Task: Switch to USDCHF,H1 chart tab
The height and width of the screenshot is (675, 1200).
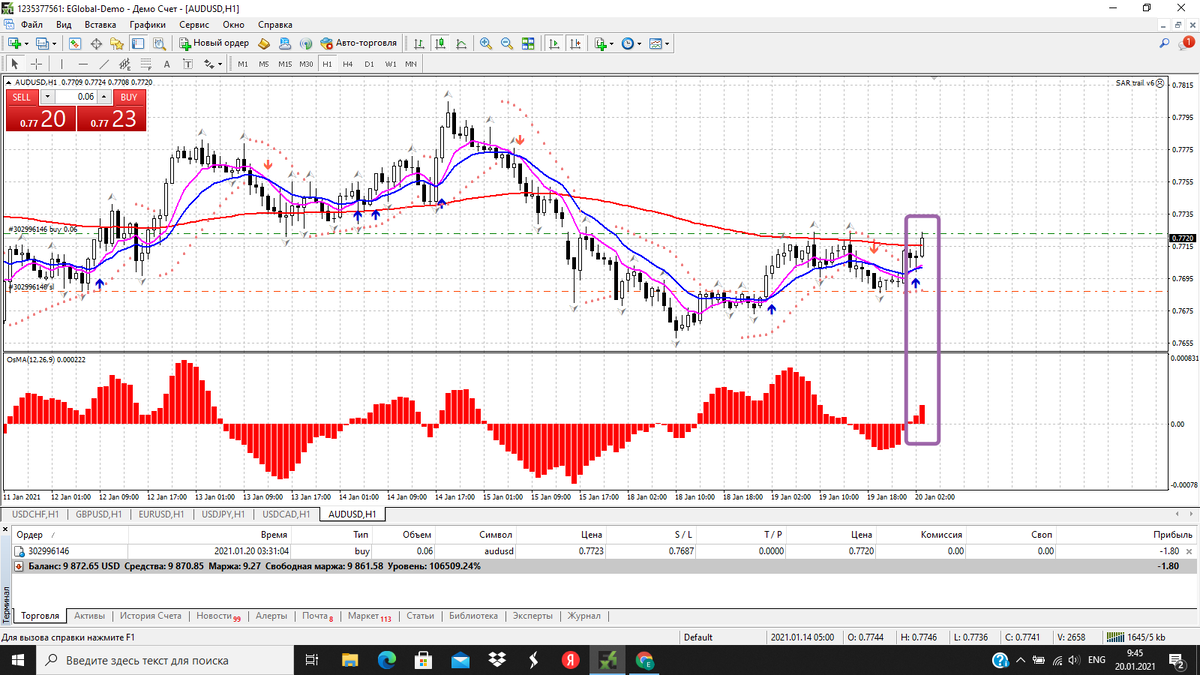Action: [35, 514]
